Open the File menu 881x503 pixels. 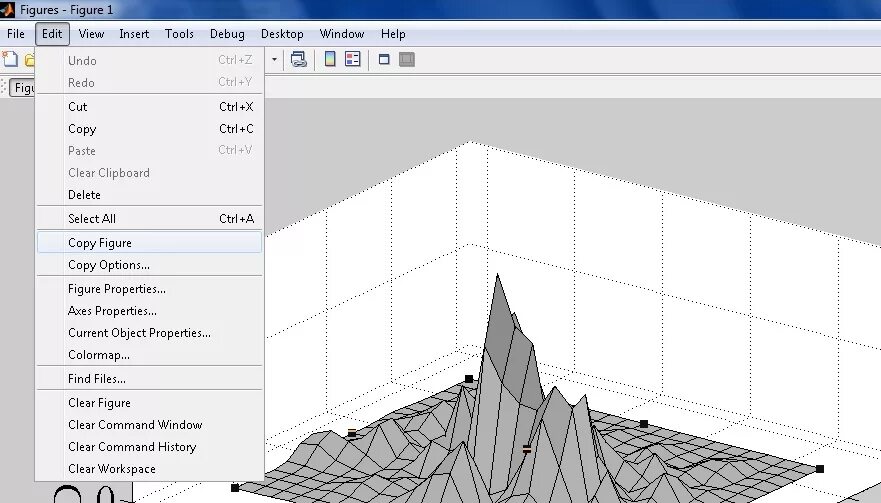[16, 34]
